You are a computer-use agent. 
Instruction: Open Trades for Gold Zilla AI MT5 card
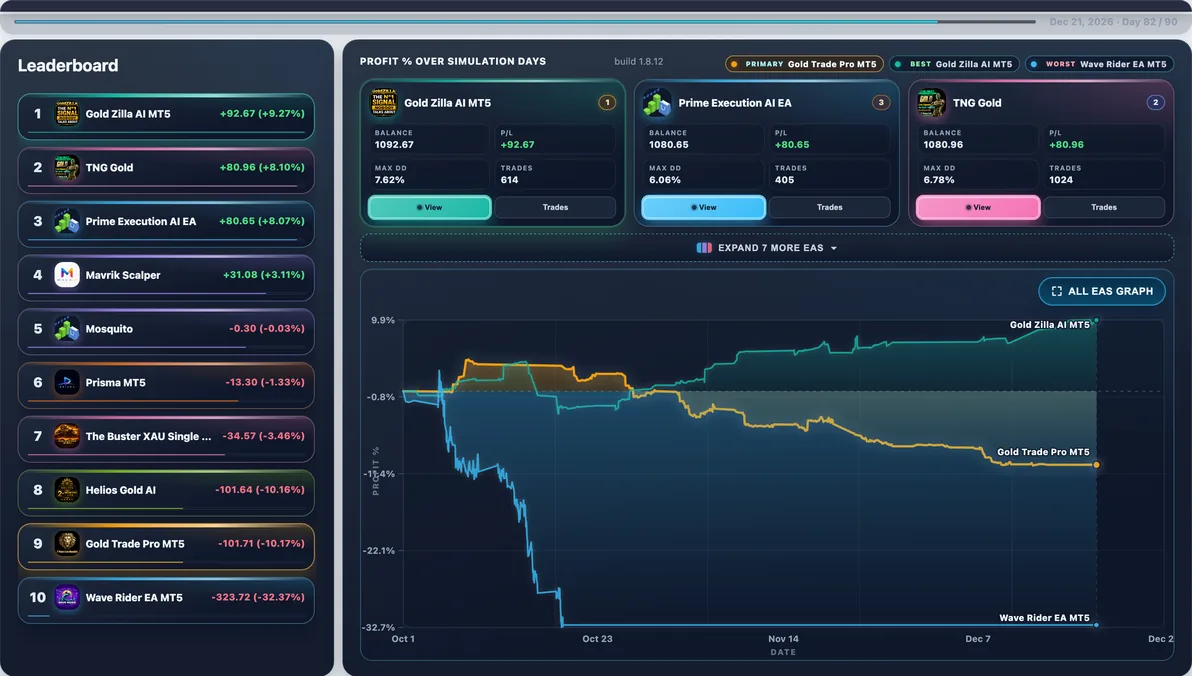click(x=555, y=208)
